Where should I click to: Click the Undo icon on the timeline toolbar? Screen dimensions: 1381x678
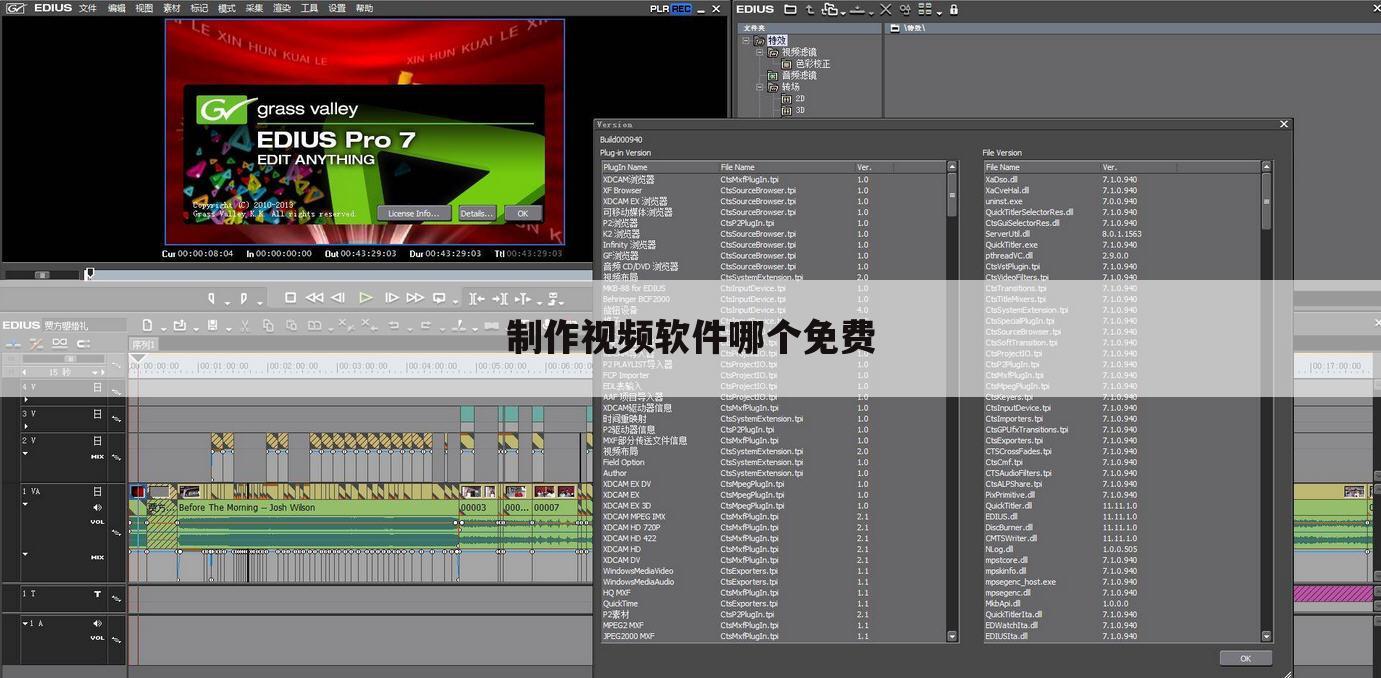click(x=394, y=325)
